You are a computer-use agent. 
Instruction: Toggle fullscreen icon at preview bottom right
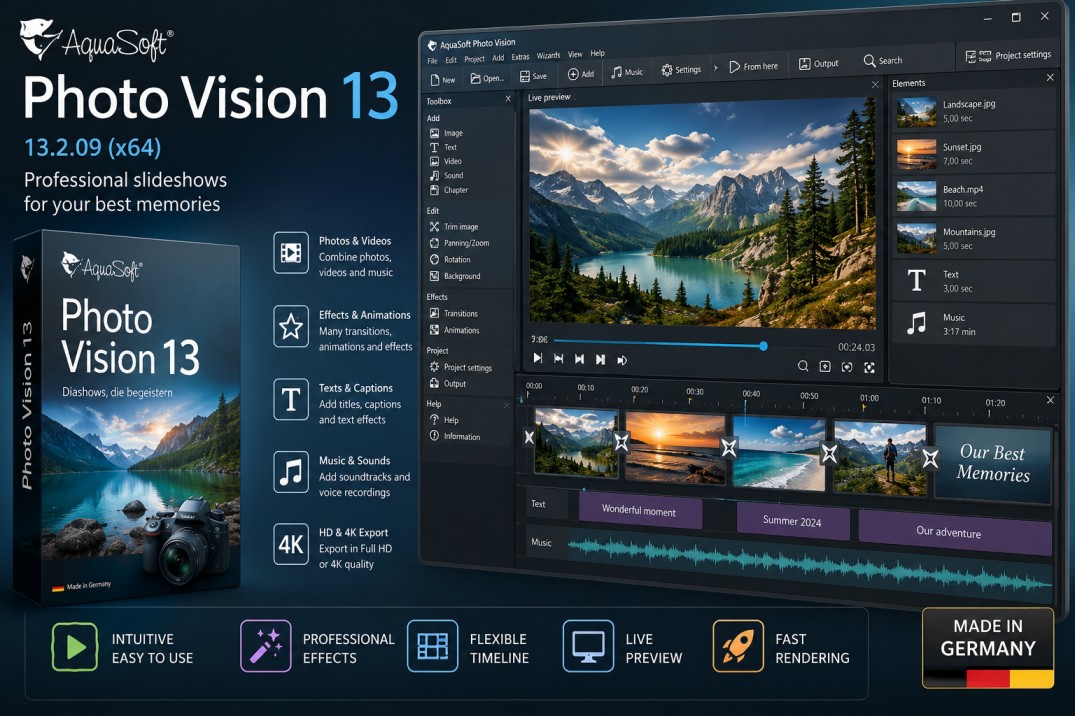tap(869, 368)
